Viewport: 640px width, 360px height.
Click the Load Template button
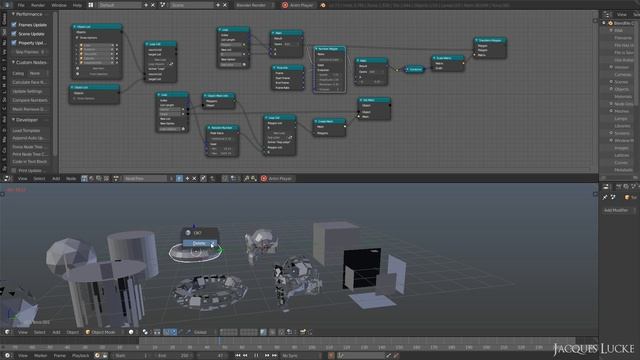(29, 131)
